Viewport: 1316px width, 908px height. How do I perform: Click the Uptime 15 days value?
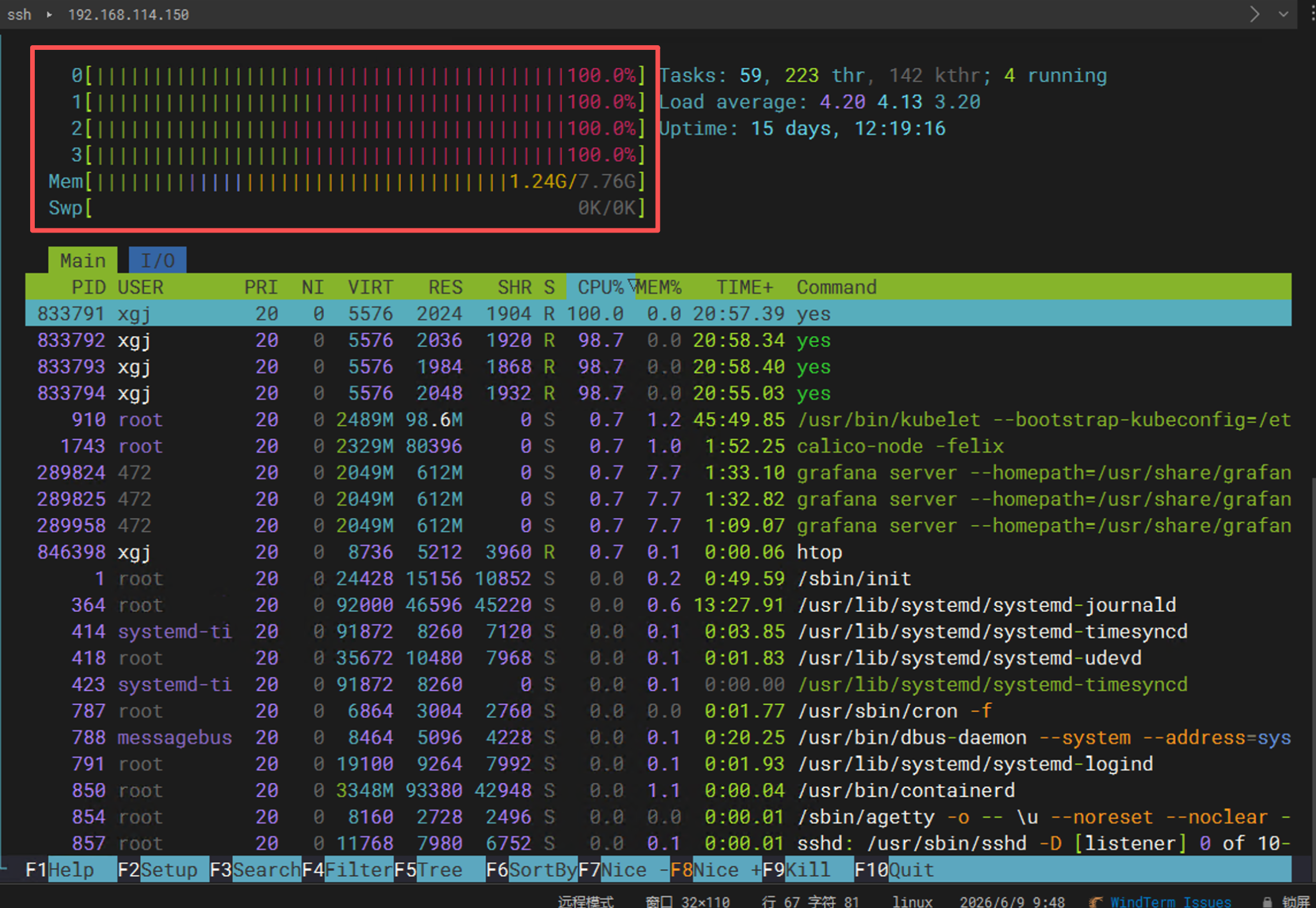tap(848, 128)
